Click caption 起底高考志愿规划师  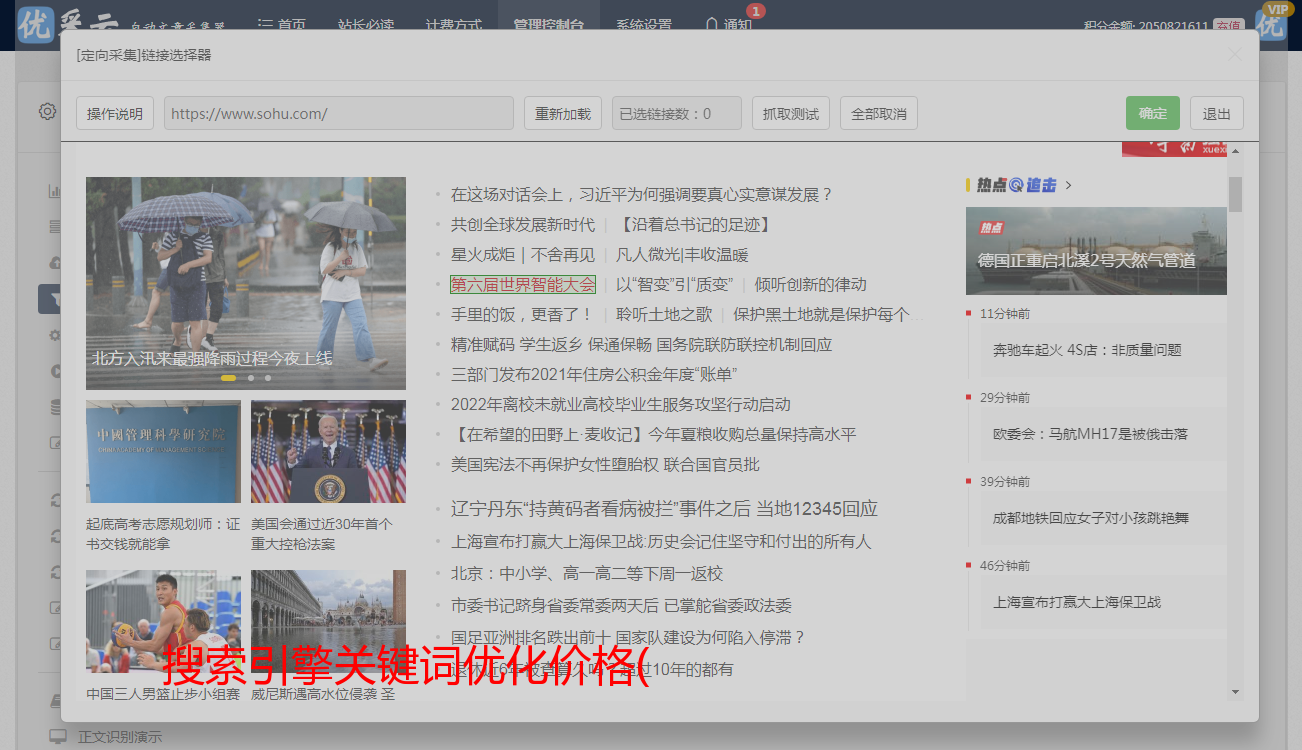[163, 534]
